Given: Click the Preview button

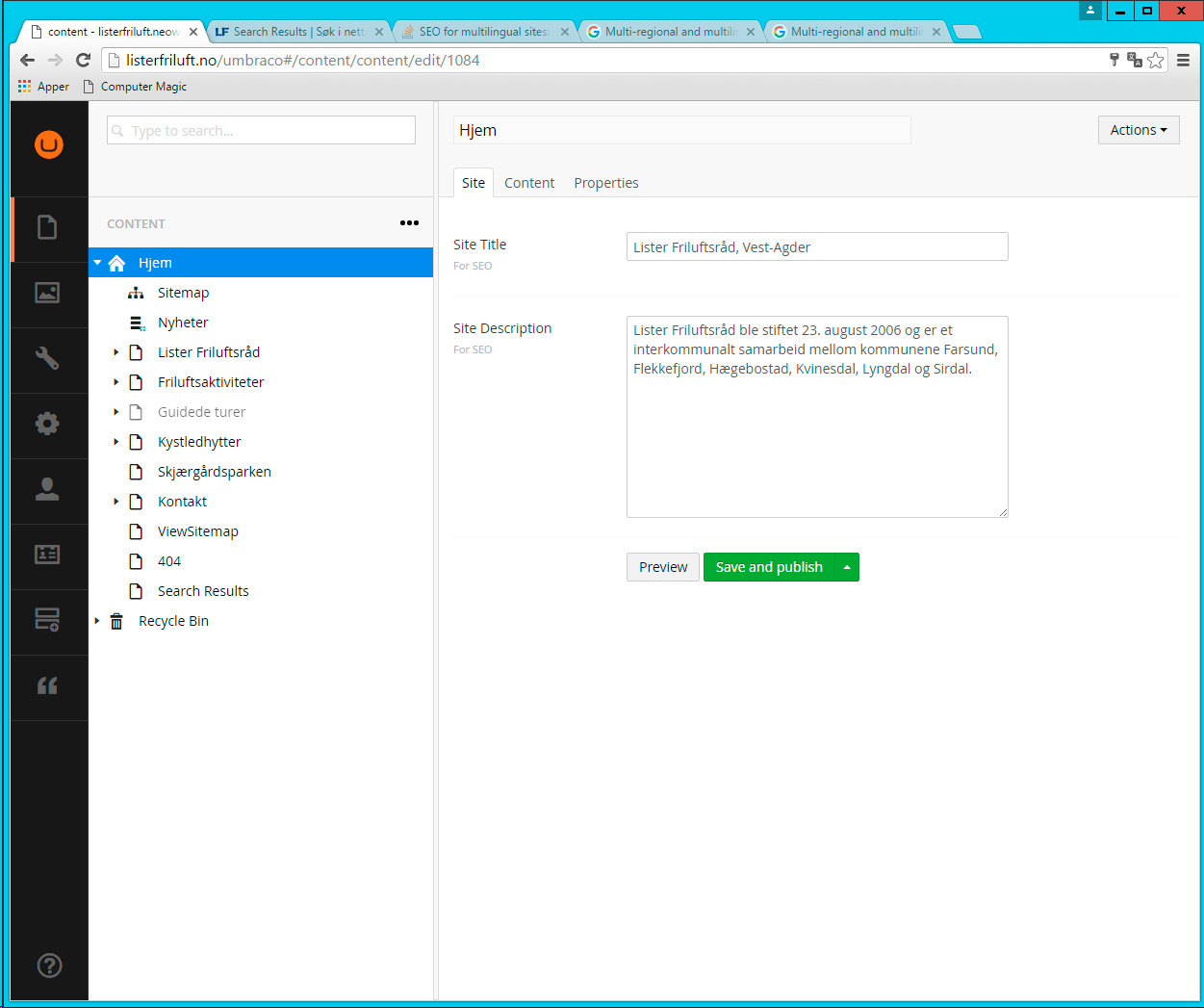Looking at the screenshot, I should [662, 567].
